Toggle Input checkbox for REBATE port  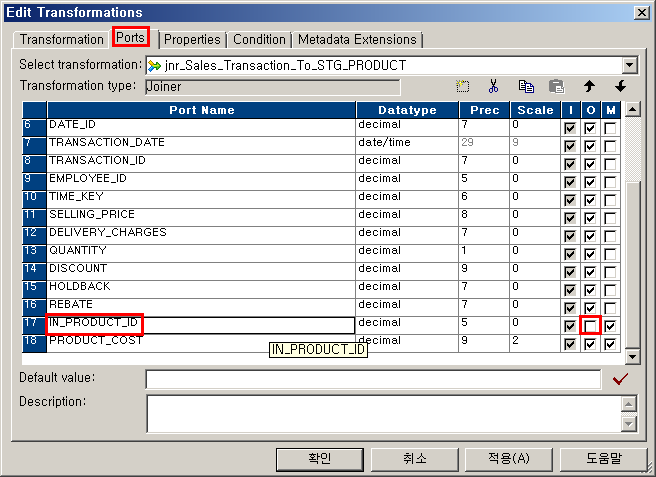tap(570, 308)
